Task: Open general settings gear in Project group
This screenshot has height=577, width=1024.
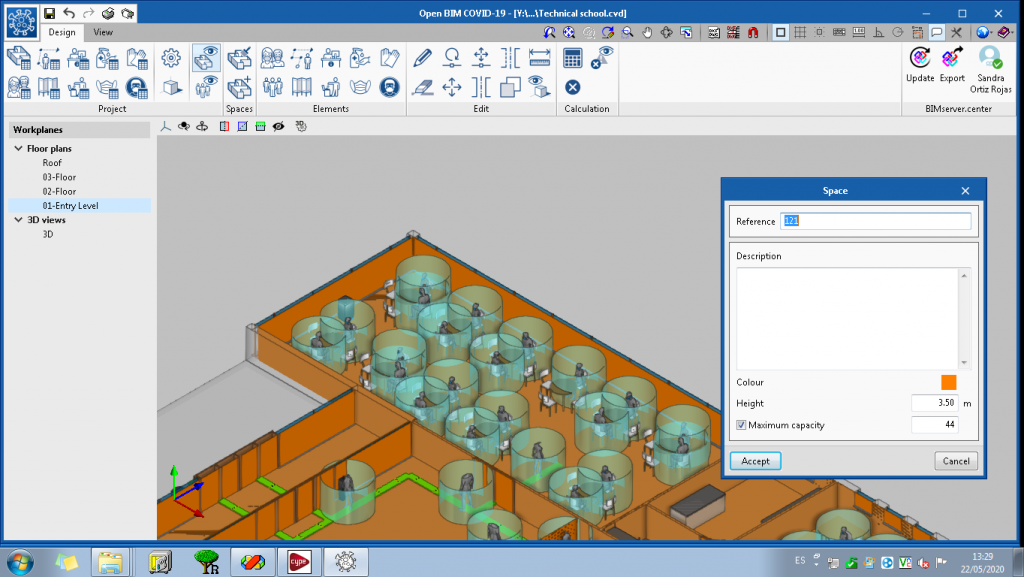Action: click(x=171, y=58)
